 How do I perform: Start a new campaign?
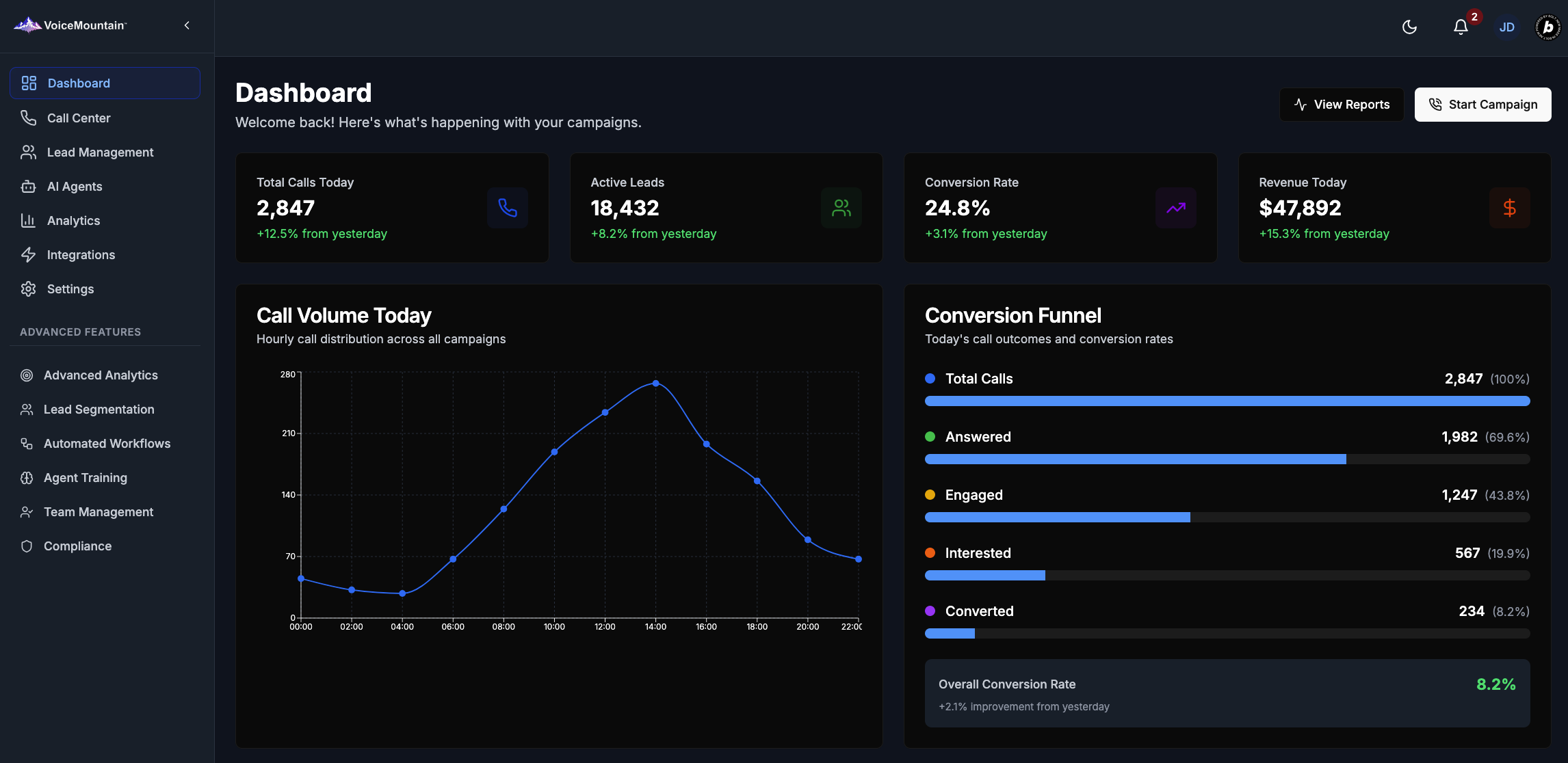[x=1482, y=105]
